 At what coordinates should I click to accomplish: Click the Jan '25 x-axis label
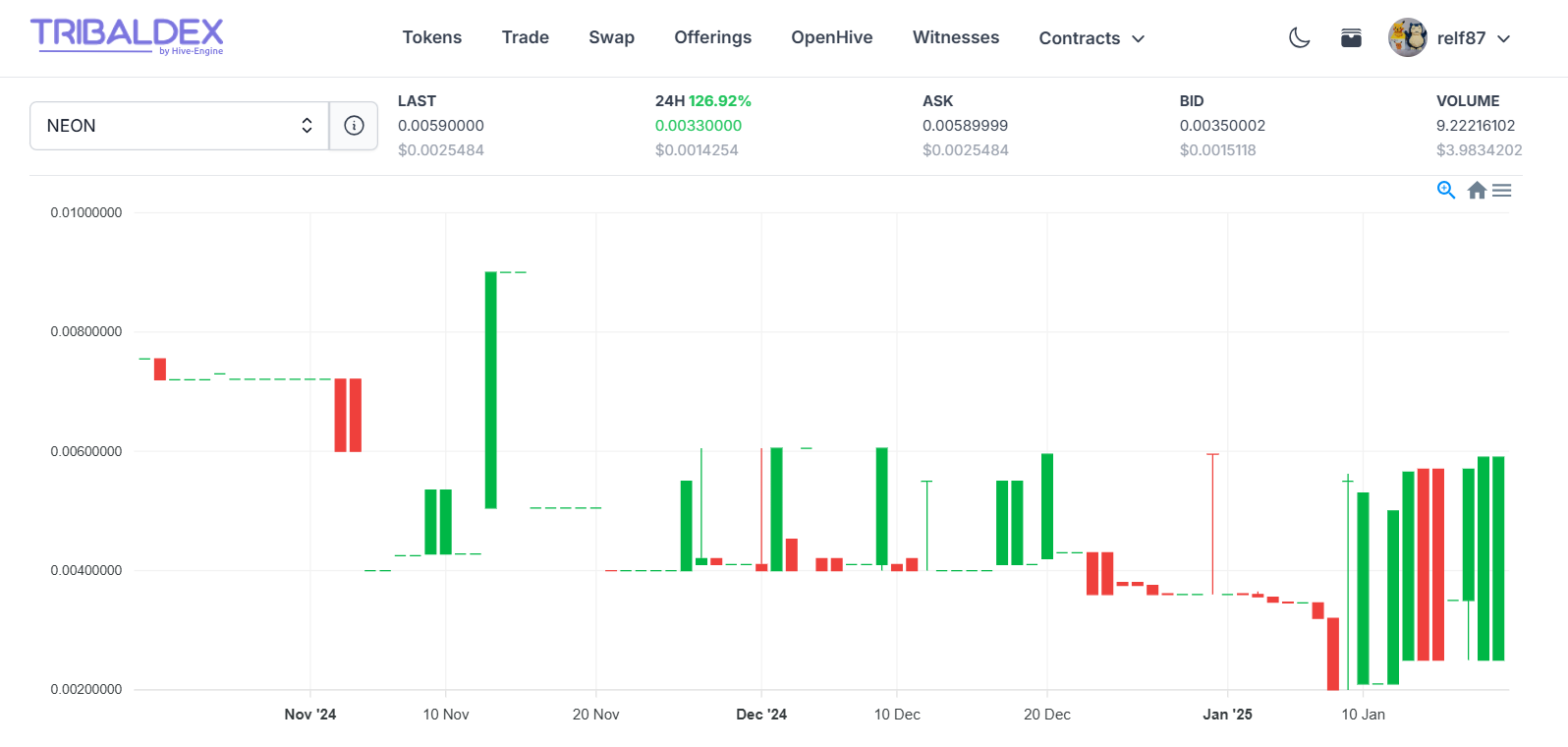1227,715
